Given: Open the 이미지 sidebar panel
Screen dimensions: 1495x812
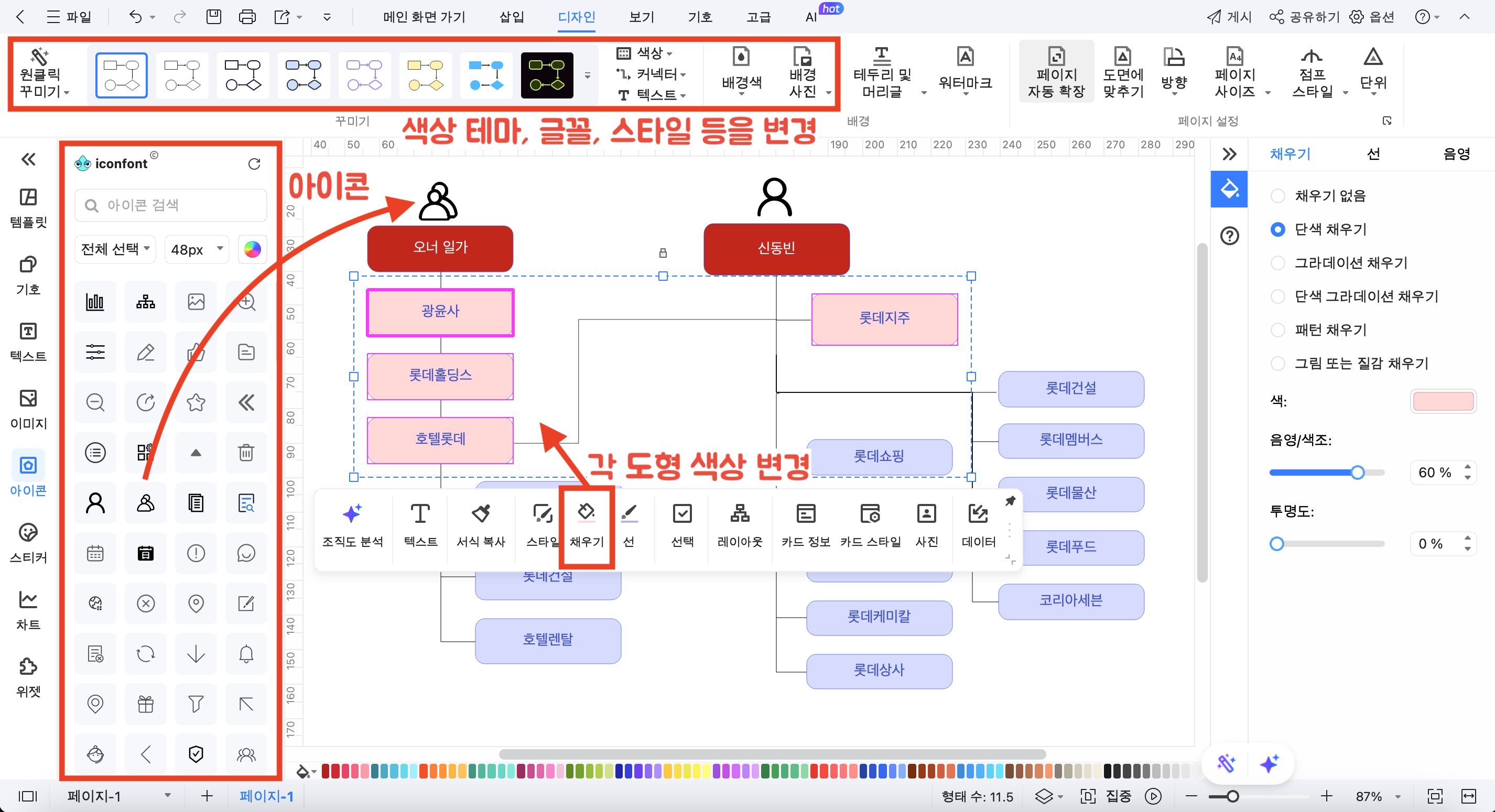Looking at the screenshot, I should coord(28,410).
